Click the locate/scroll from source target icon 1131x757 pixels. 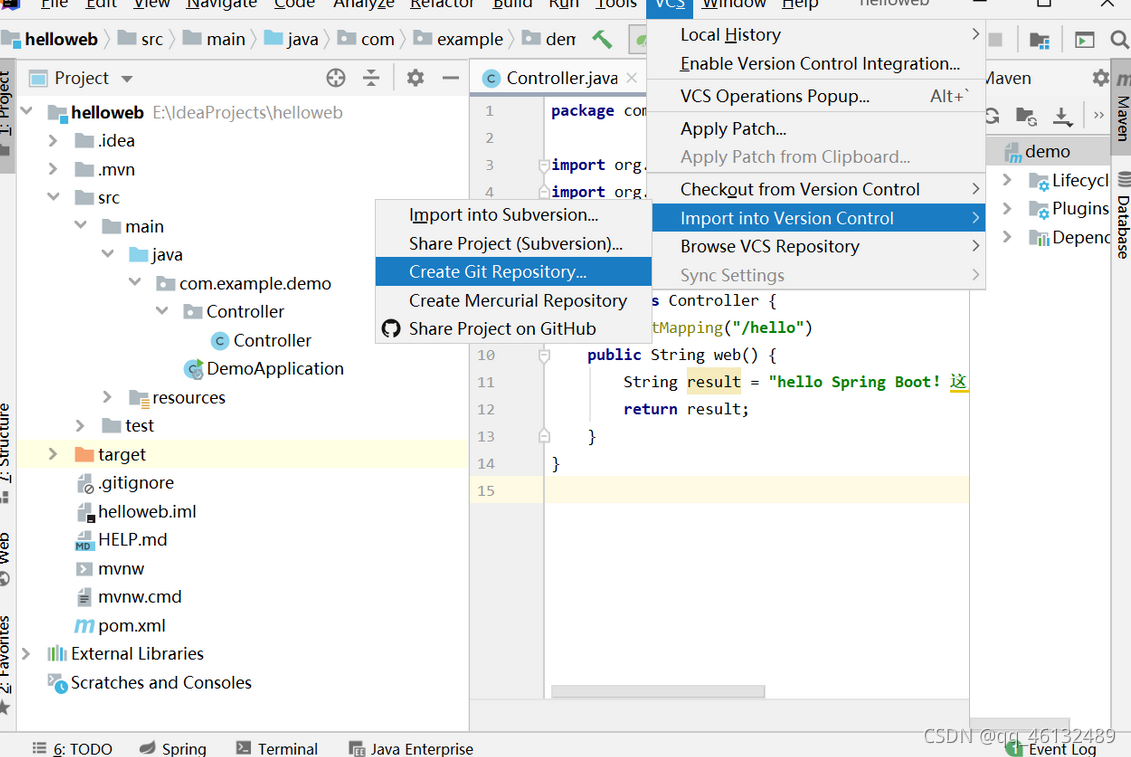pyautogui.click(x=335, y=78)
